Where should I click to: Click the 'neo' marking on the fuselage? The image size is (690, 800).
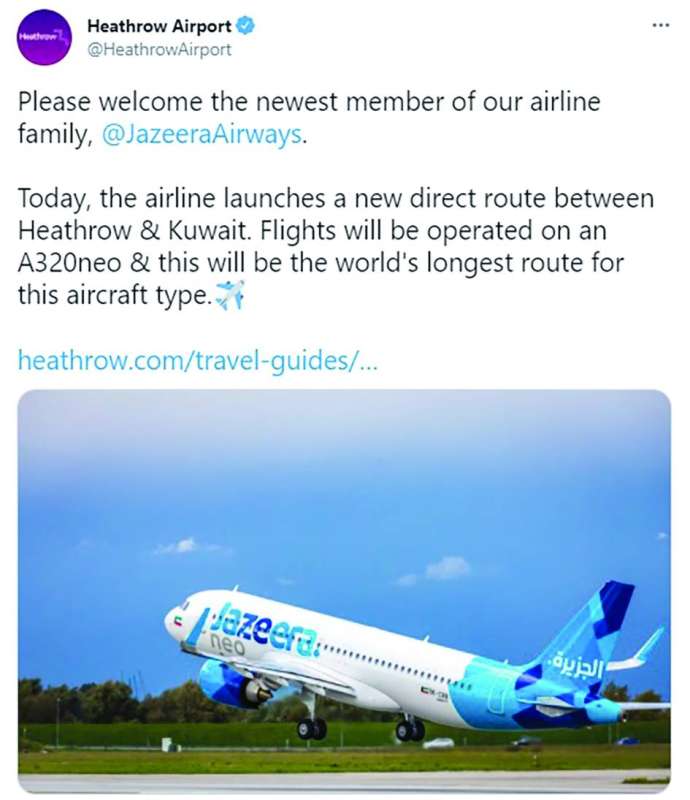tap(230, 648)
